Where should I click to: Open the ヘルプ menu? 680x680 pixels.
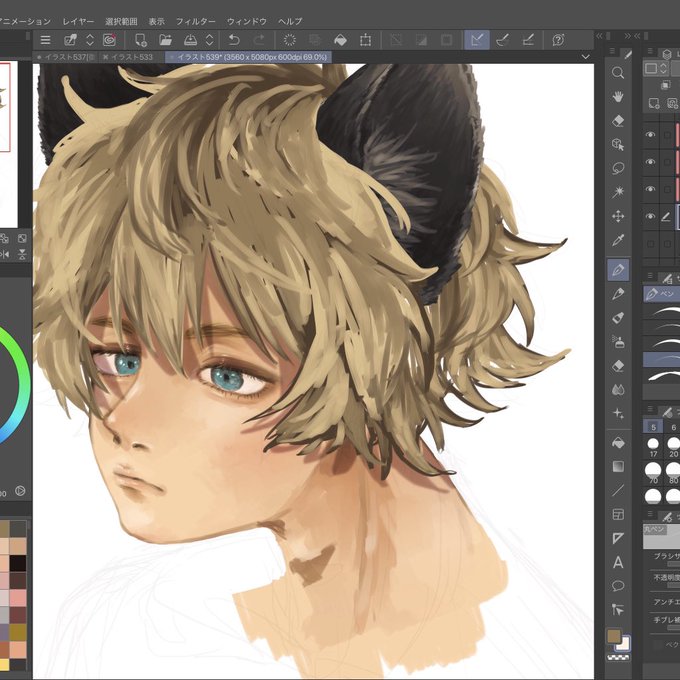point(290,21)
